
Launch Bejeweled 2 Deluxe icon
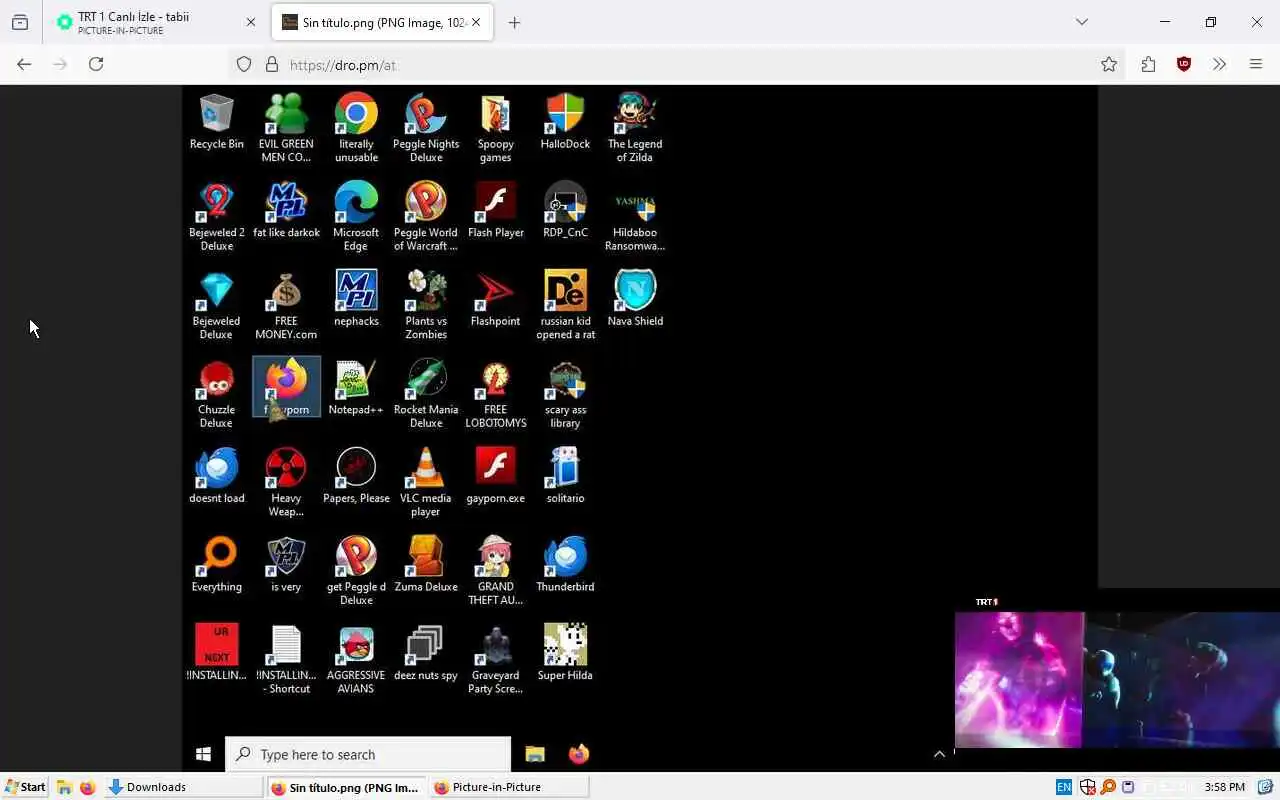click(x=216, y=216)
